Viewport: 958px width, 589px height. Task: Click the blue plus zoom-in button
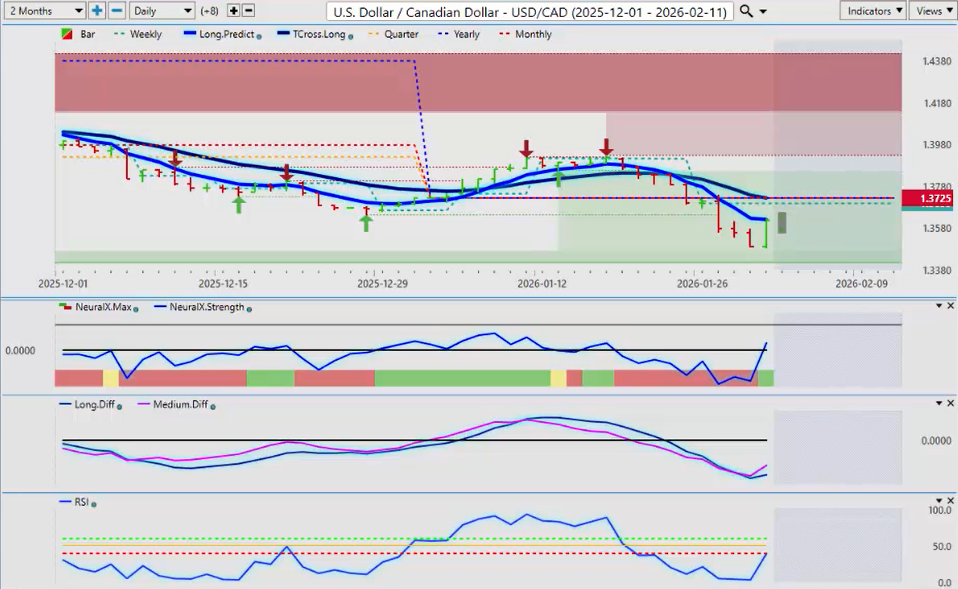coord(97,10)
